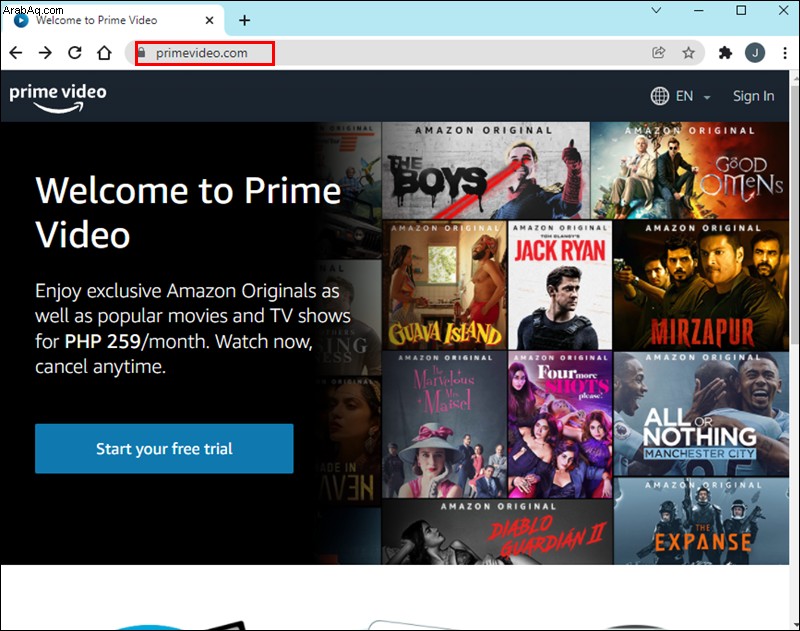Select the Welcome to Prime Video tab
The image size is (800, 631).
pos(113,20)
